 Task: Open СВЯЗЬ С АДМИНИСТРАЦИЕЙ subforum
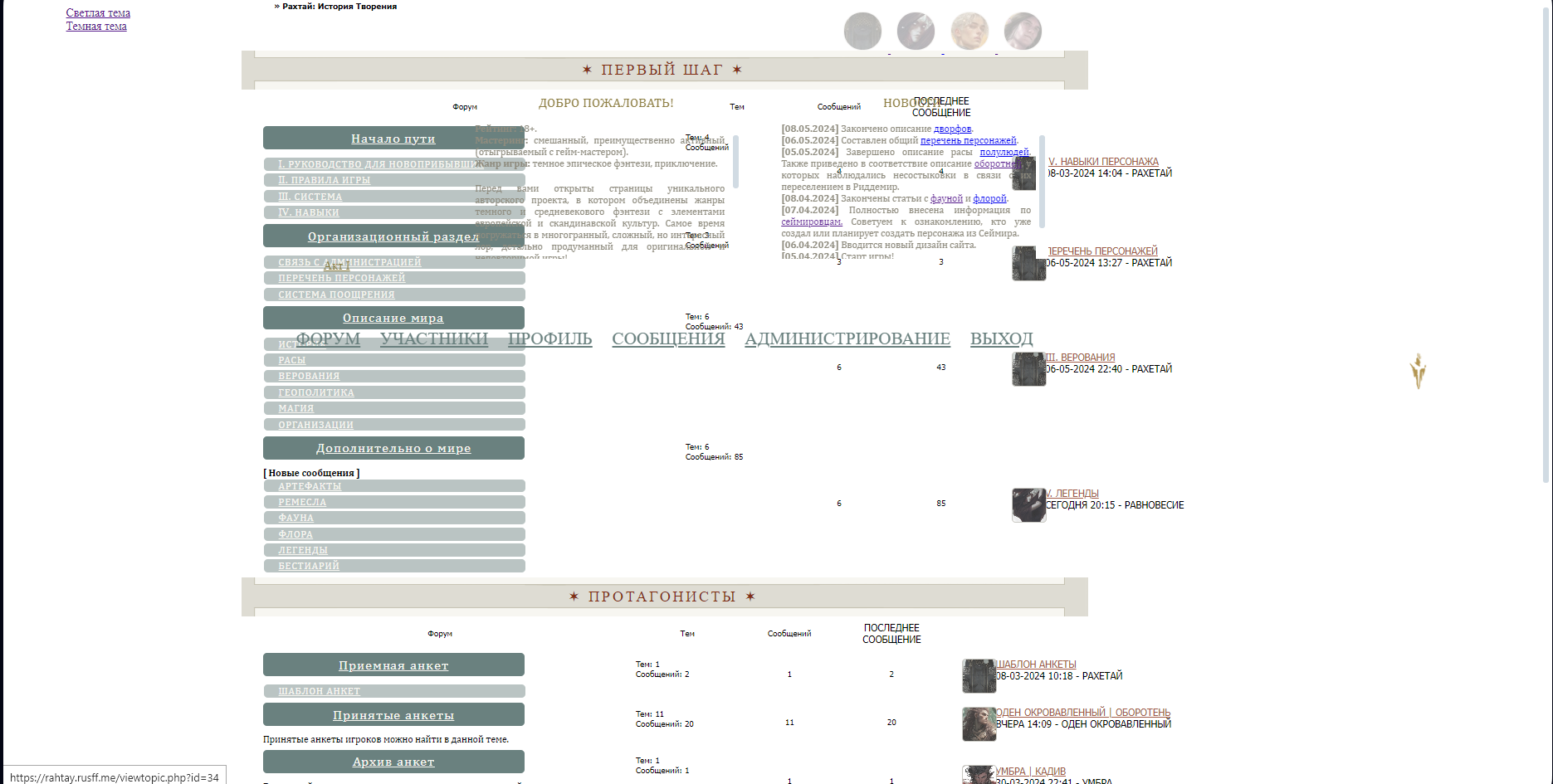(x=349, y=262)
